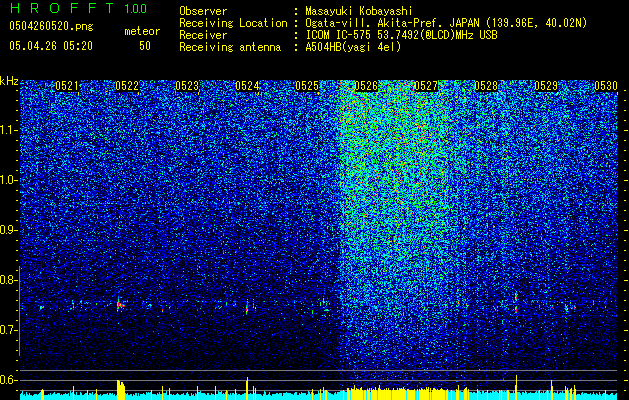Click the meteor label
Image resolution: width=629 pixels, height=400 pixels.
pos(142,31)
